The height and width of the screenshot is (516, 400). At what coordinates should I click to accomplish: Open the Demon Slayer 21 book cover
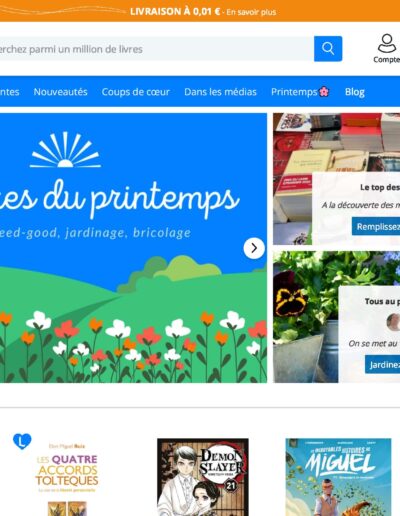tap(203, 477)
